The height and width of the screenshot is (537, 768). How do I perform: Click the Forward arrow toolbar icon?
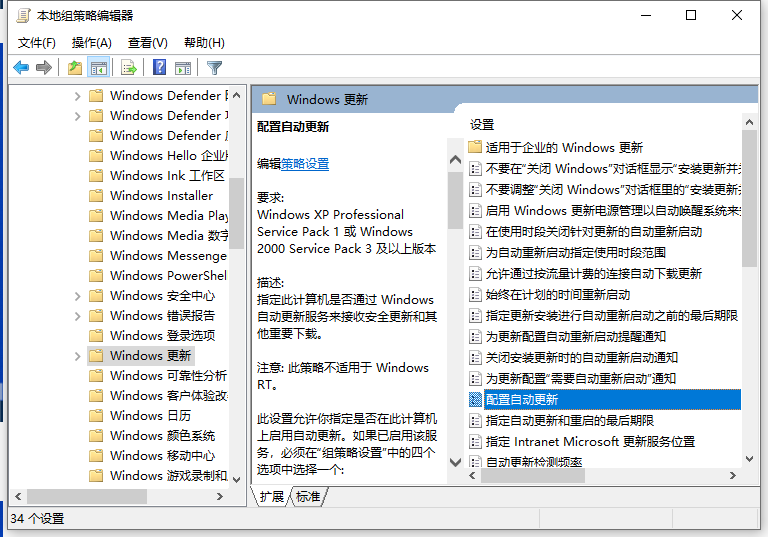[x=44, y=67]
